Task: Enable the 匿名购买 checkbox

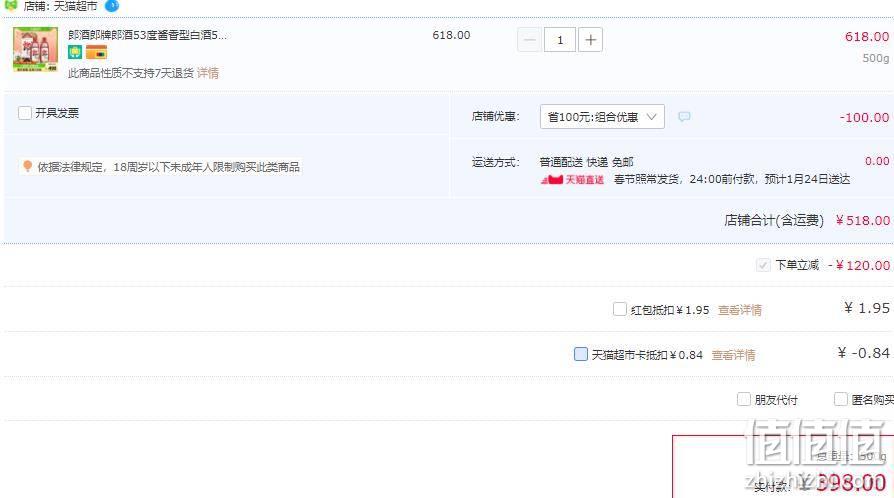Action: (840, 399)
